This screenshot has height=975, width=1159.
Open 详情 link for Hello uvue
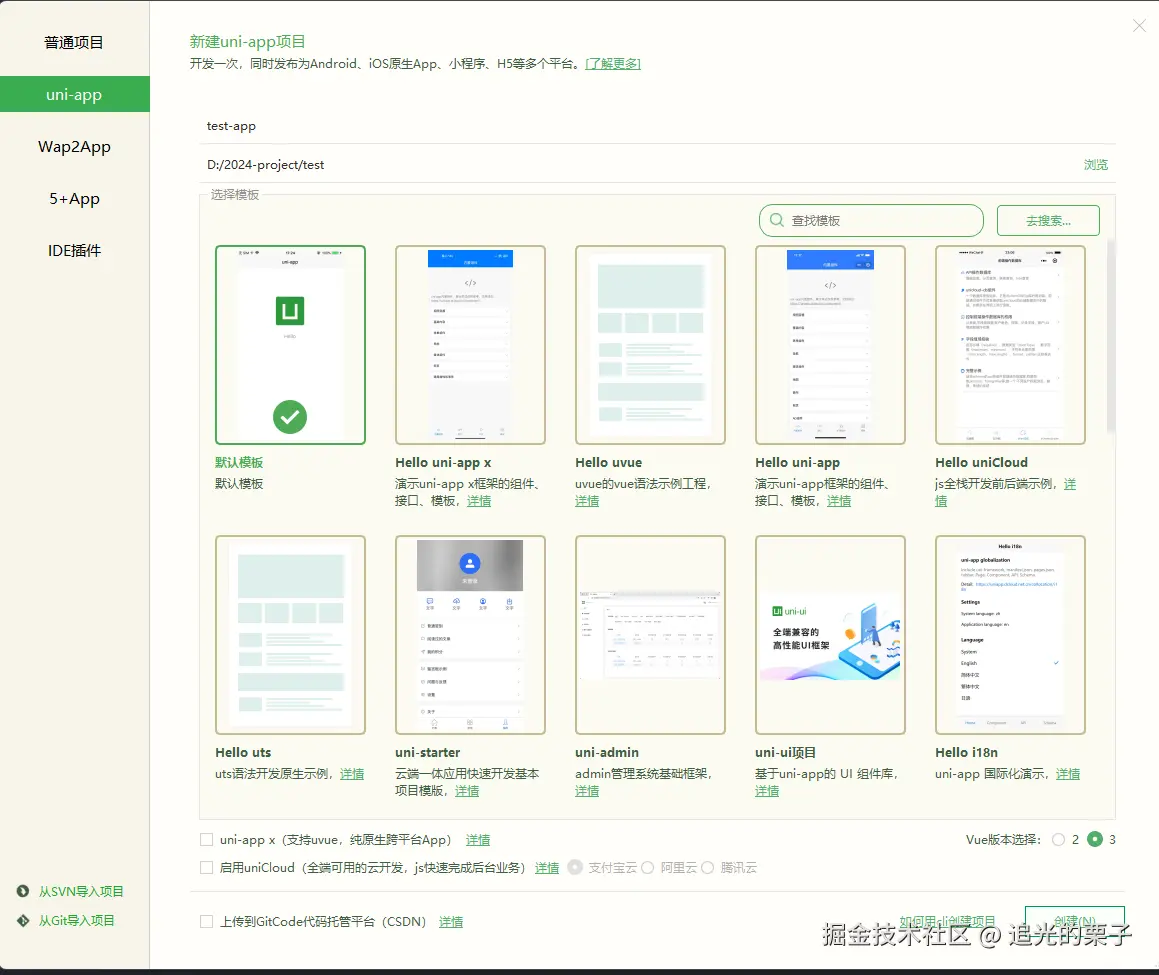588,501
